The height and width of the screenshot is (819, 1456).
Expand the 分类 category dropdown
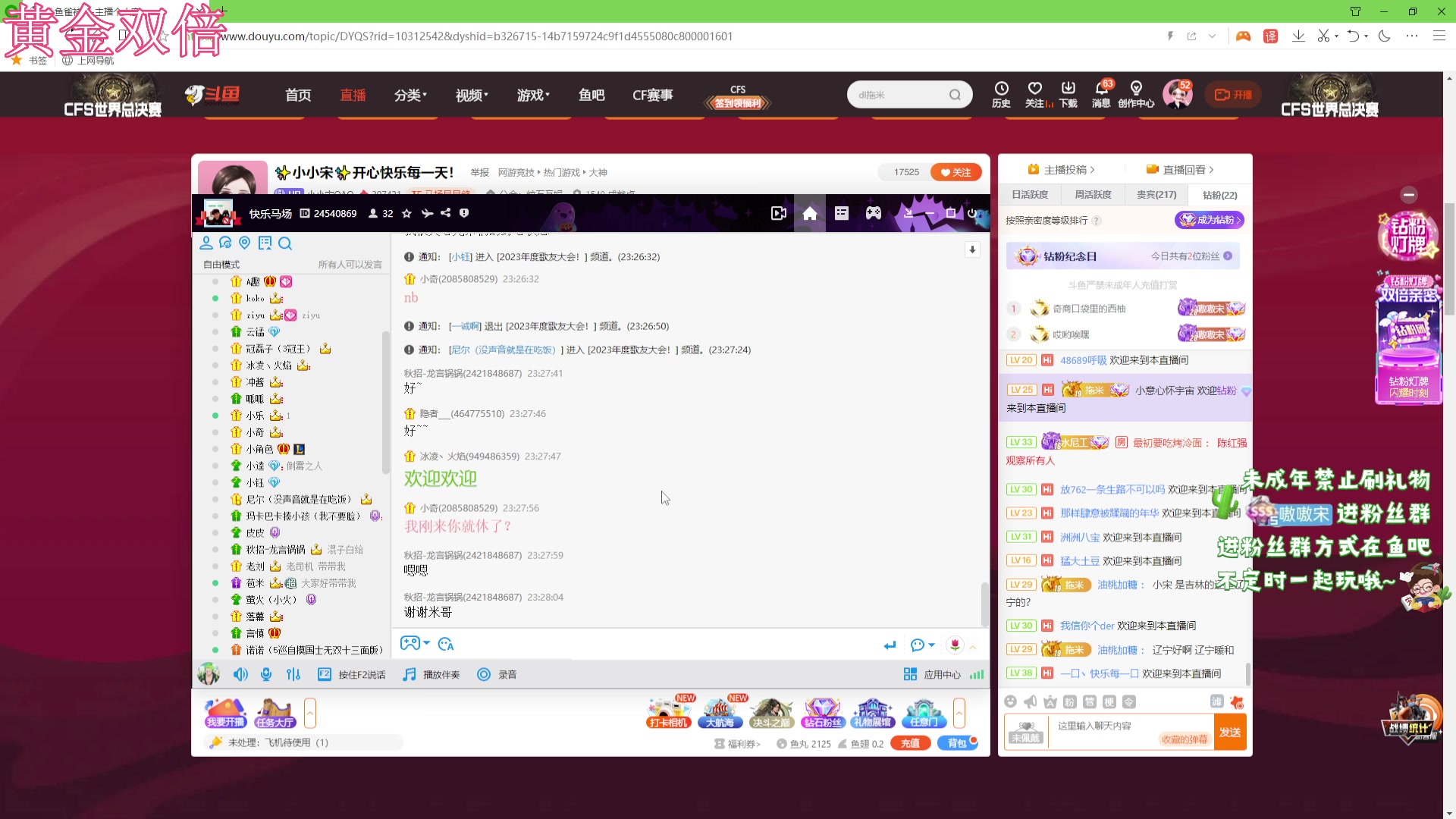410,95
